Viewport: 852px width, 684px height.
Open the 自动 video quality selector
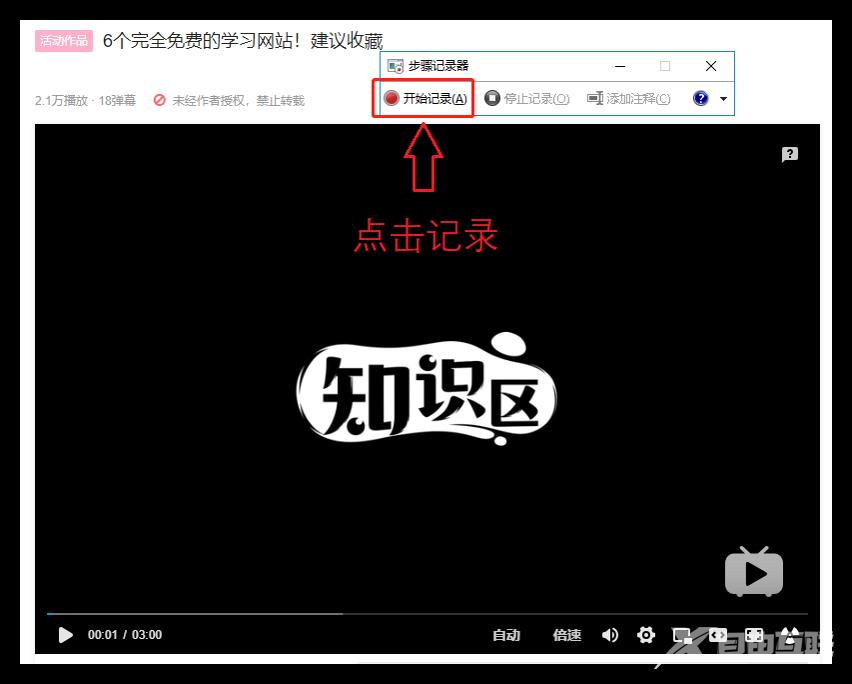(x=506, y=635)
